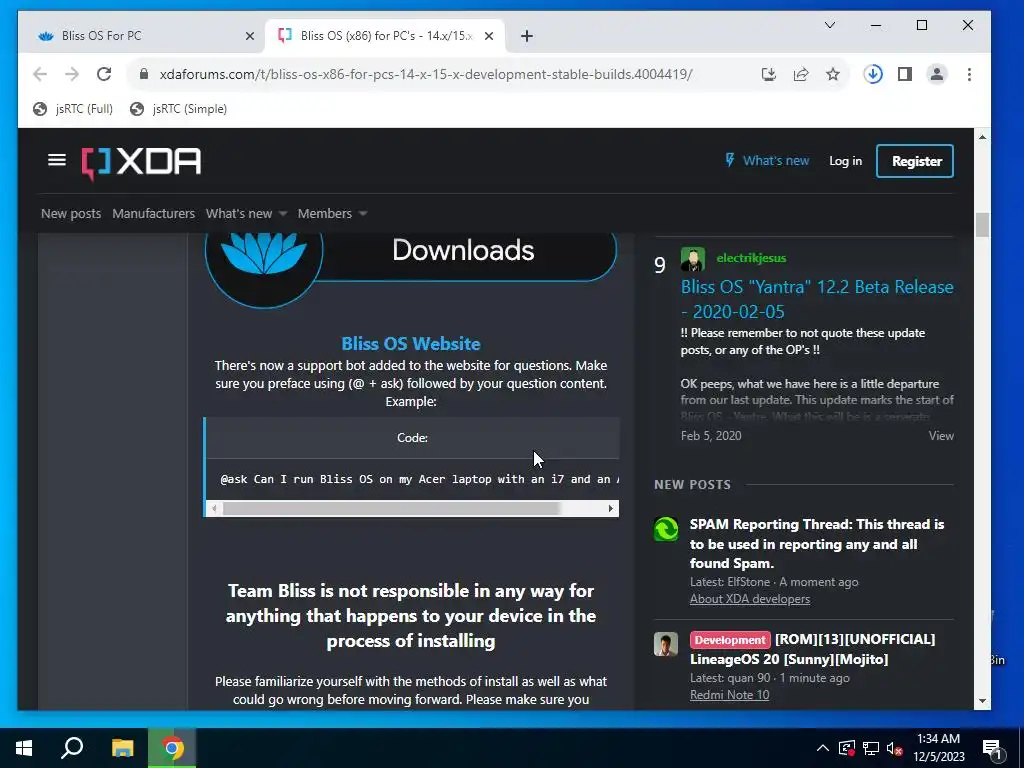Viewport: 1024px width, 768px height.
Task: Click the muted volume tray icon
Action: click(x=894, y=748)
